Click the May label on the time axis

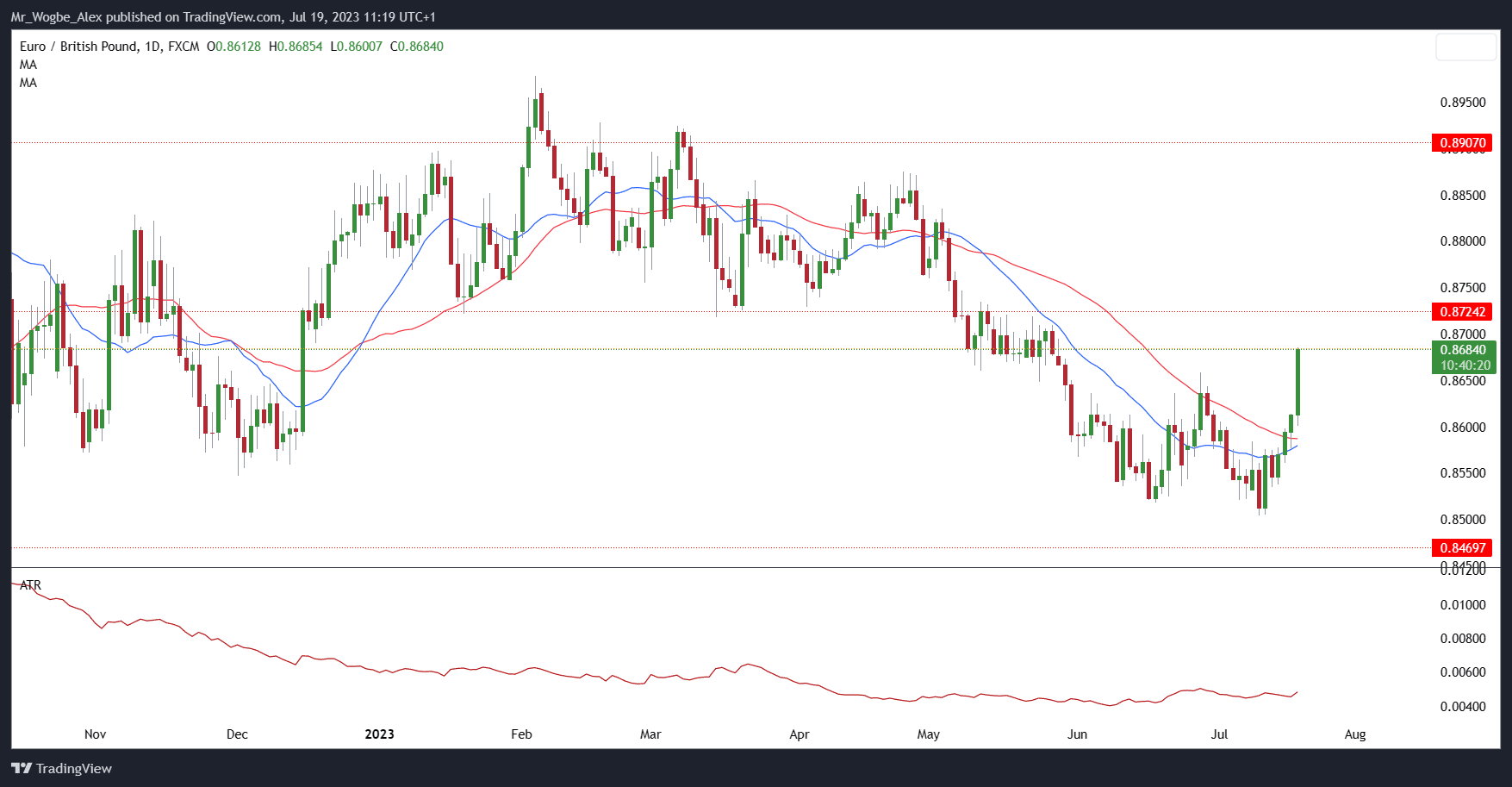[x=929, y=734]
